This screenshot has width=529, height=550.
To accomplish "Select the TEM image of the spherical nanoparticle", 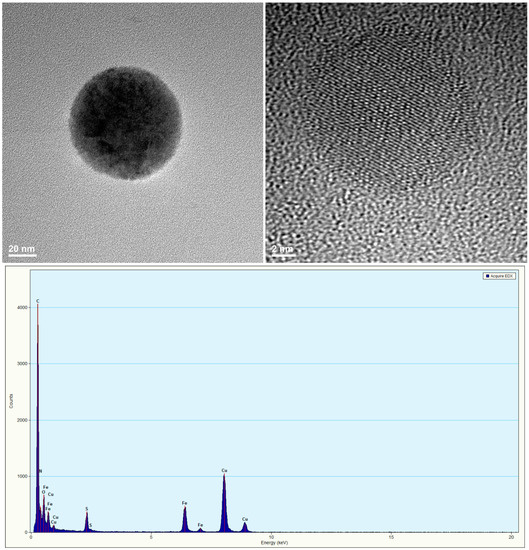I will [133, 132].
